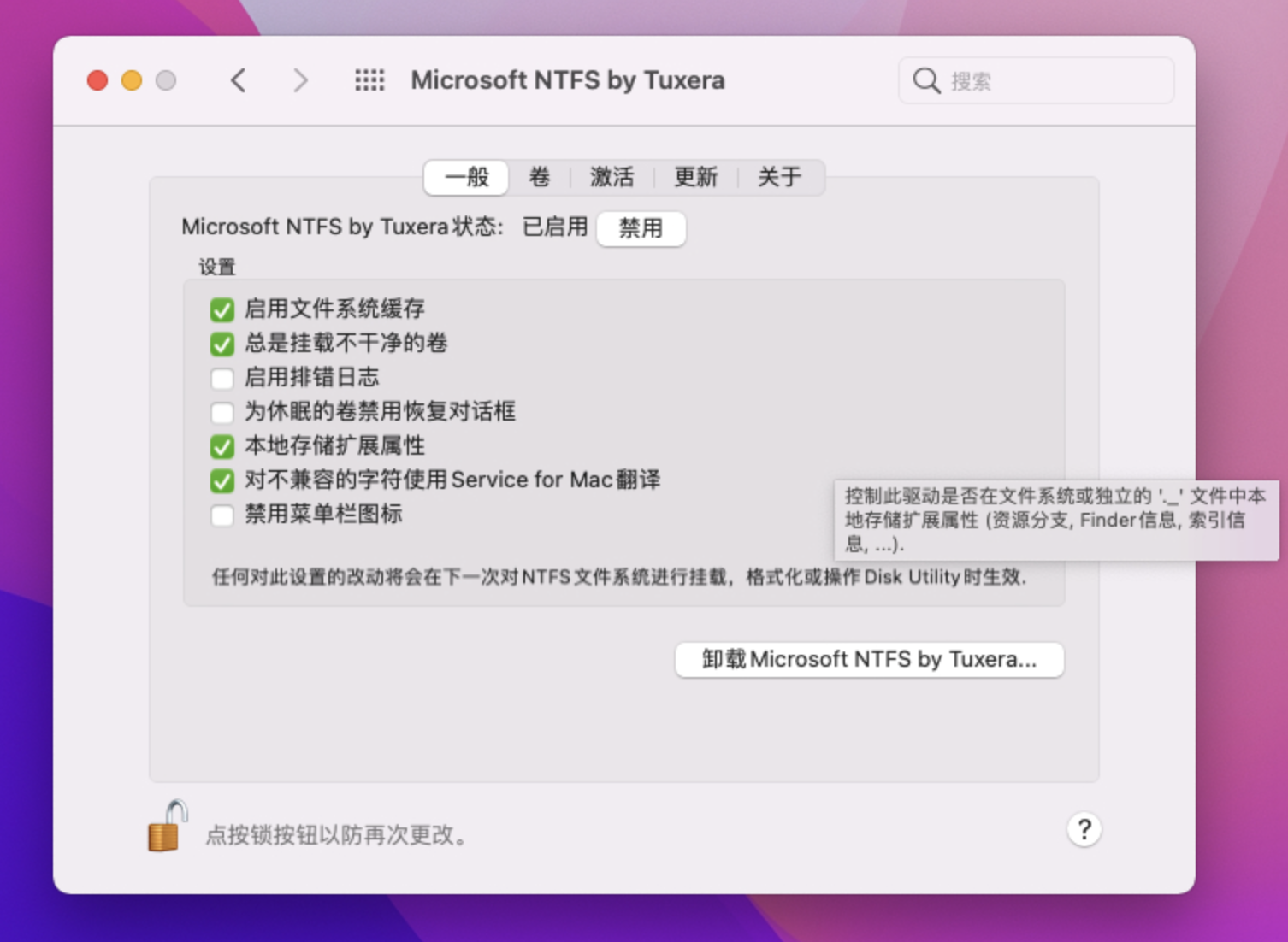
Task: Switch to the 更新 tab
Action: [x=695, y=177]
